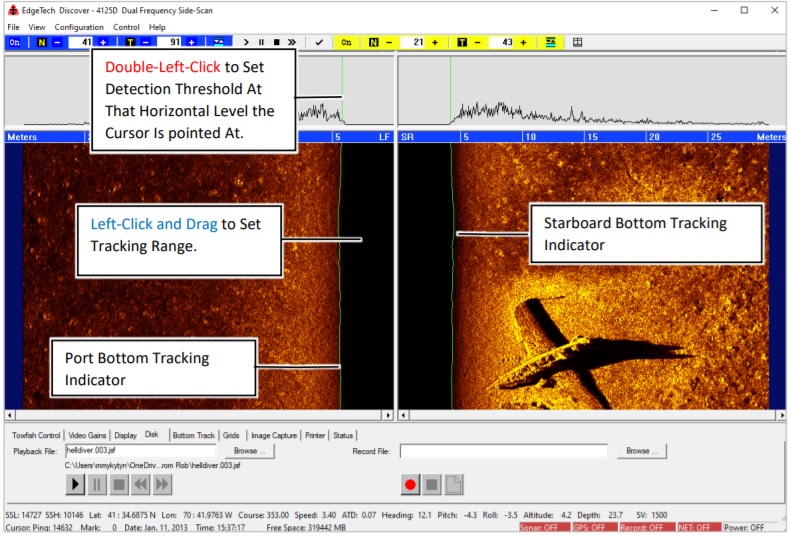Click the Record File input field
Screen dimensions: 789x536
504,451
